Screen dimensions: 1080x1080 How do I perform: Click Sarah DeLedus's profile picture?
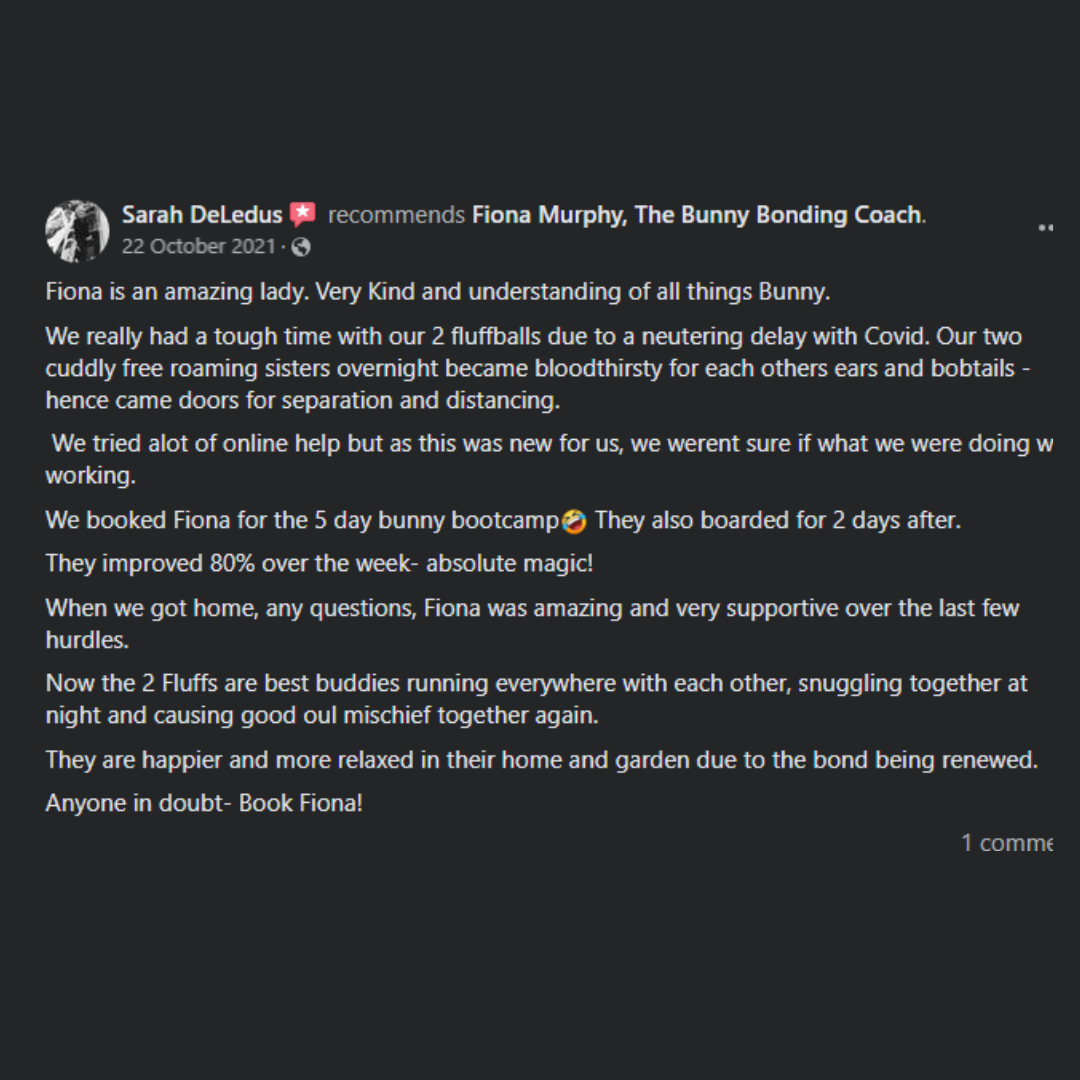[77, 230]
